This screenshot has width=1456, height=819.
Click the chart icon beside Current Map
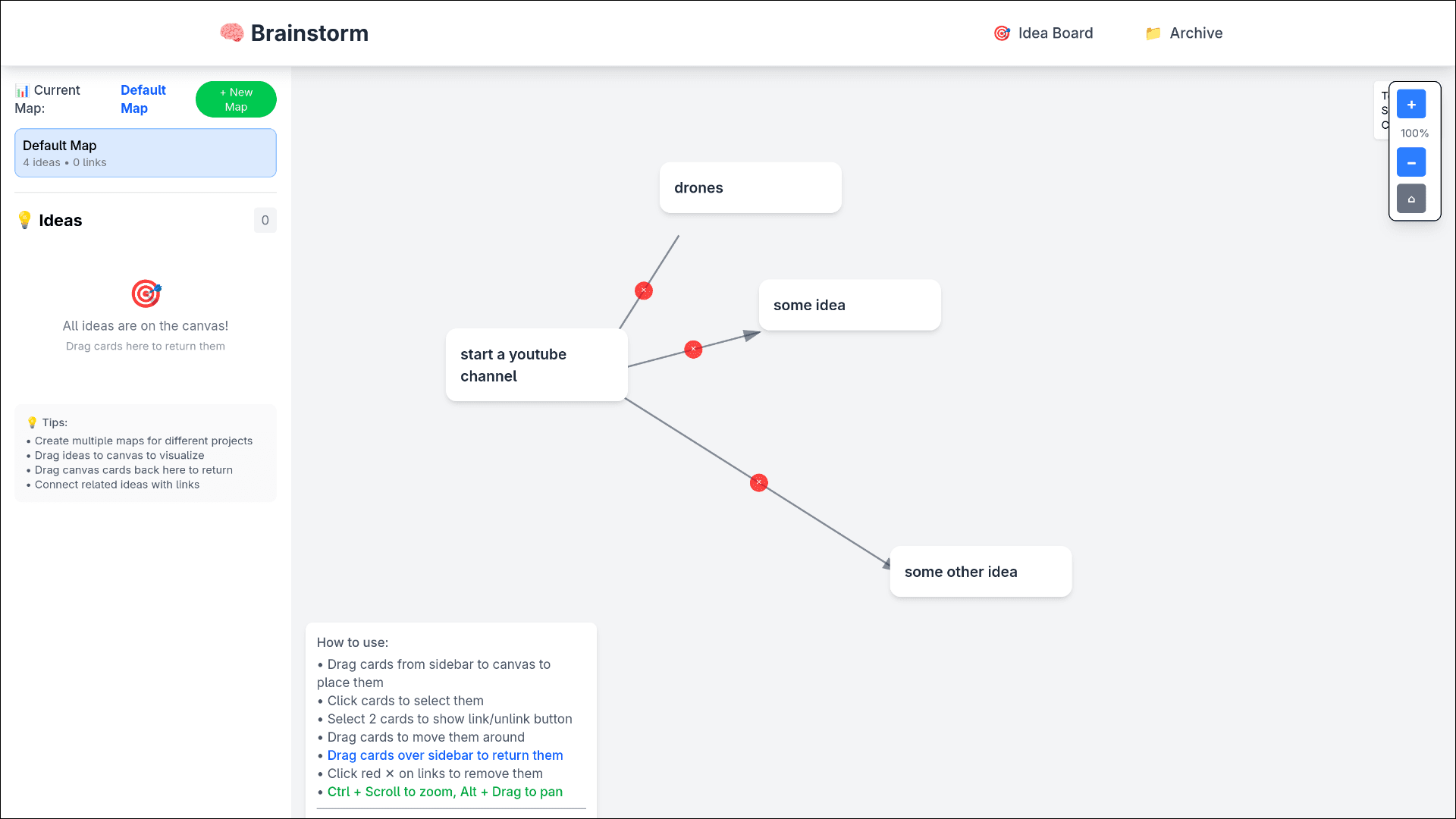pos(23,89)
